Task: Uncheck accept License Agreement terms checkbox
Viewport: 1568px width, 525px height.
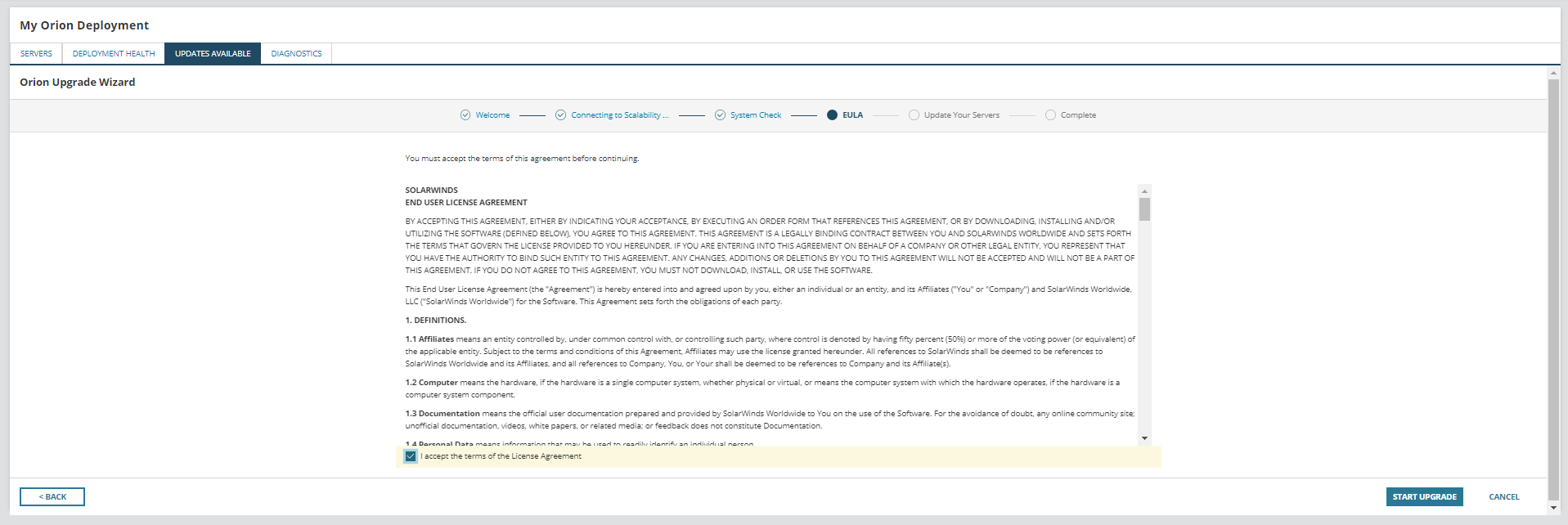Action: pyautogui.click(x=411, y=456)
